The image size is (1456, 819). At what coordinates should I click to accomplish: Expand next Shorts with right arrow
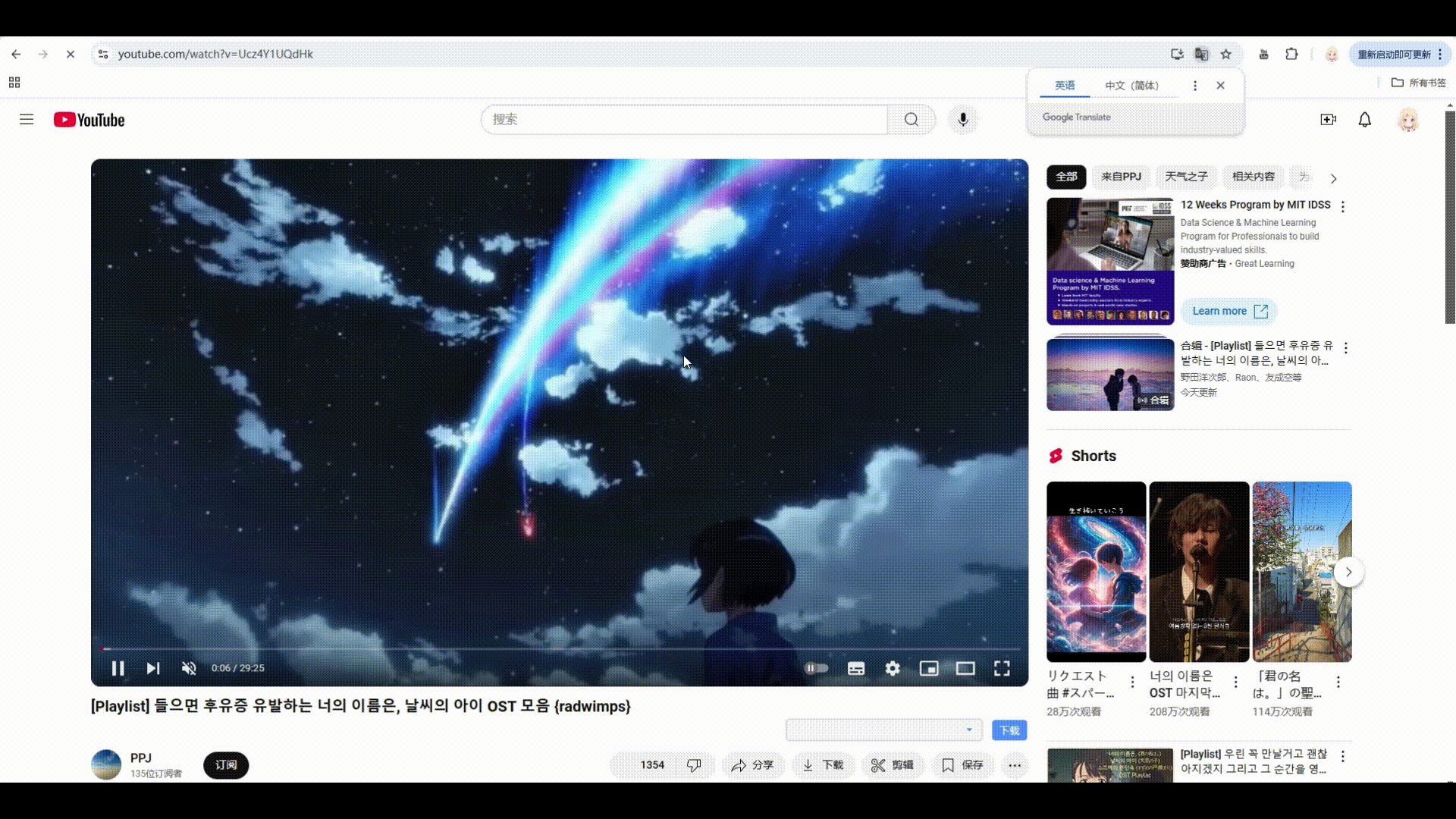click(x=1348, y=572)
